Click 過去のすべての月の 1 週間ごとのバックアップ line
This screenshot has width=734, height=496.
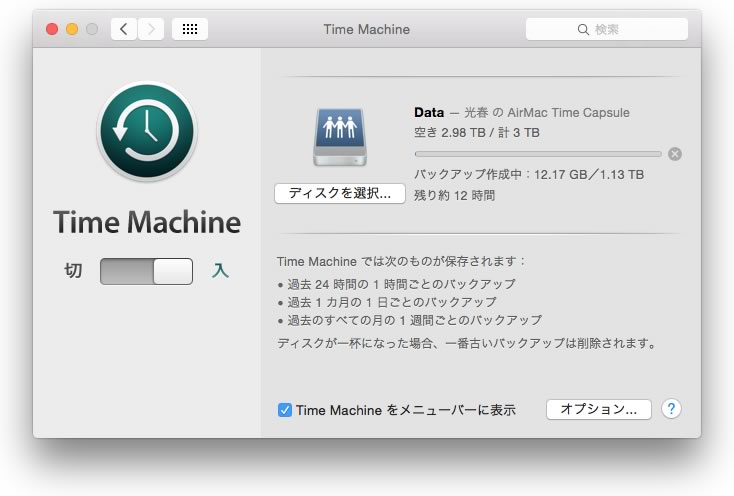(414, 321)
